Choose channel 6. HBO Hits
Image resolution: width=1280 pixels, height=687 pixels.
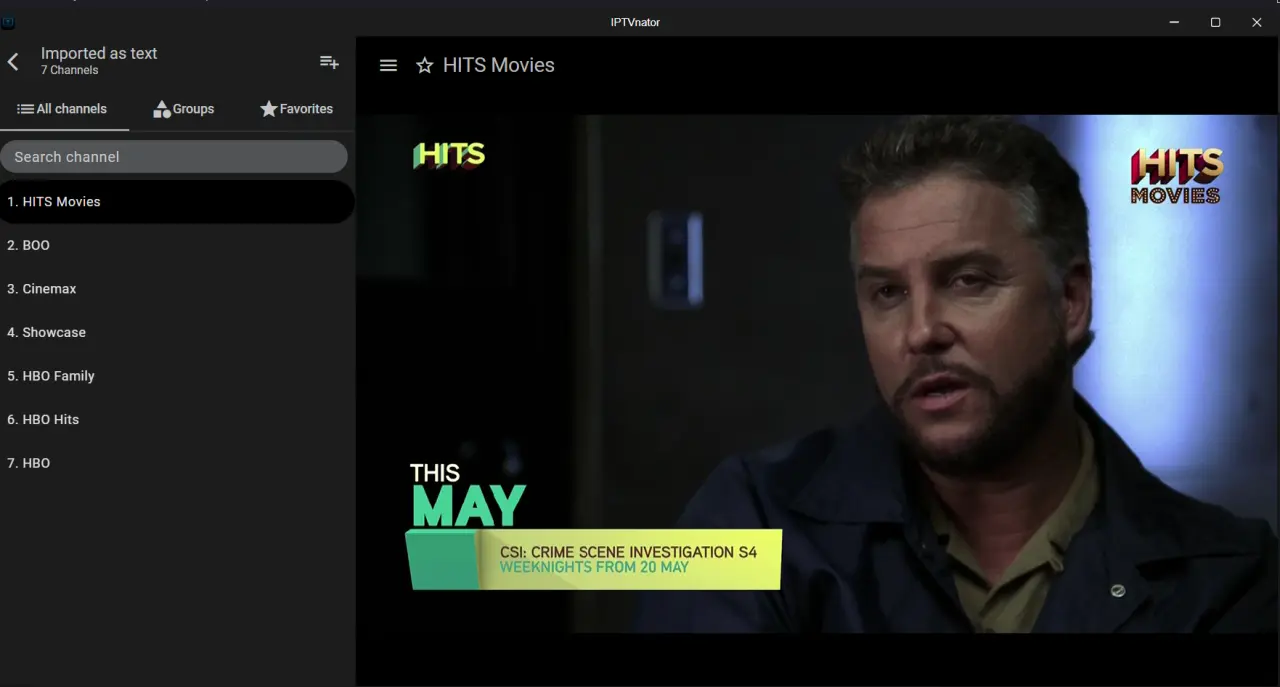177,419
